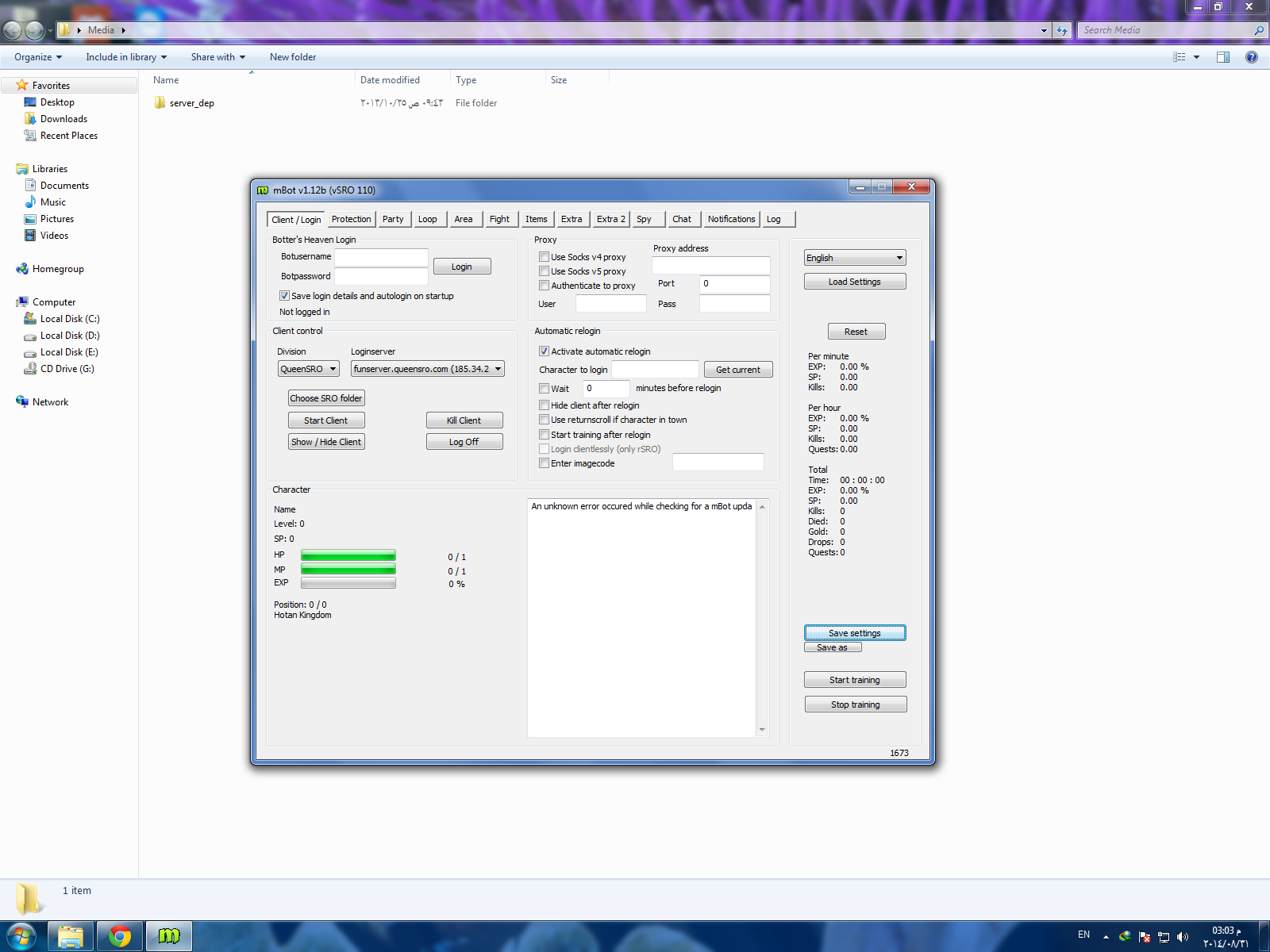Image resolution: width=1270 pixels, height=952 pixels.
Task: Launch Chrome from the taskbar
Action: (120, 936)
